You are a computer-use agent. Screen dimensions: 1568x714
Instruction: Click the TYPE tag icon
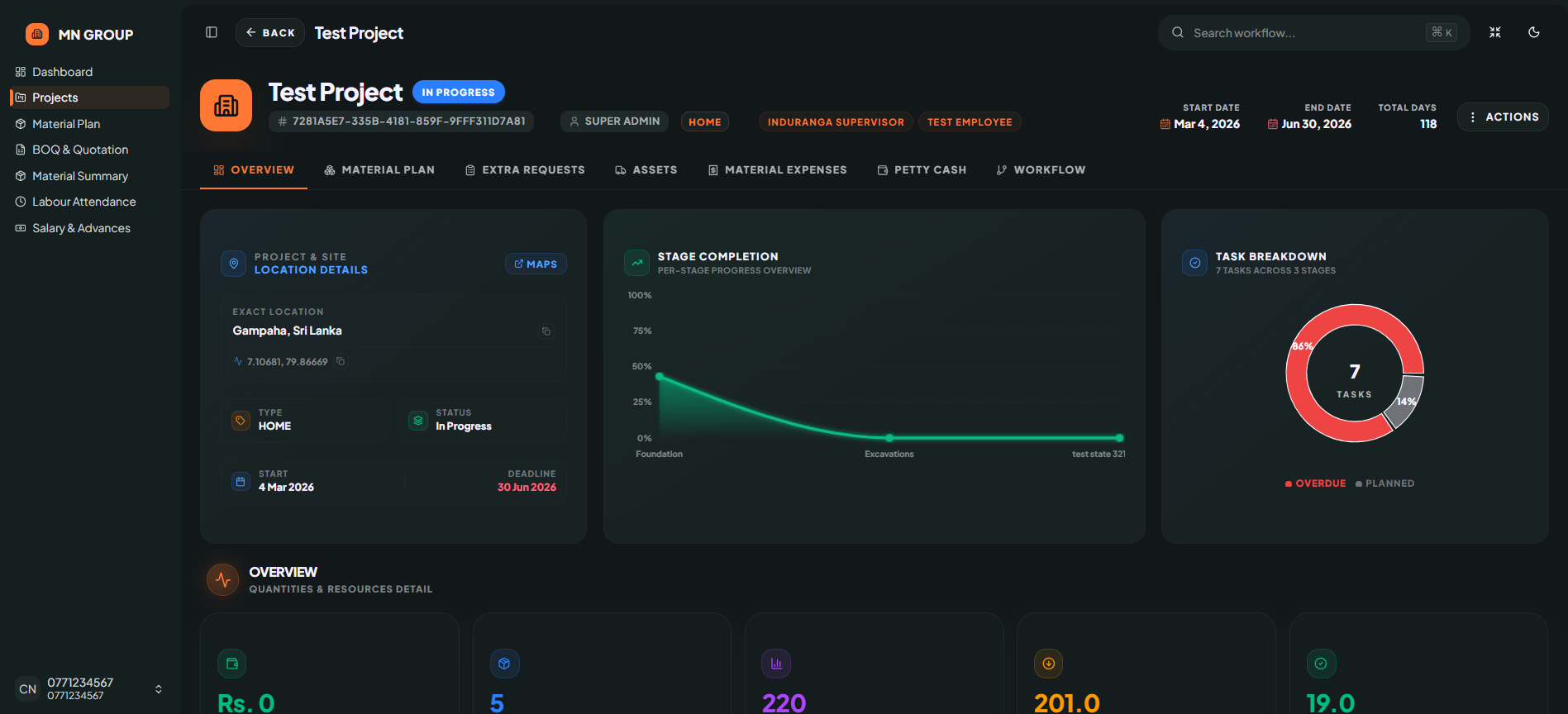click(241, 421)
